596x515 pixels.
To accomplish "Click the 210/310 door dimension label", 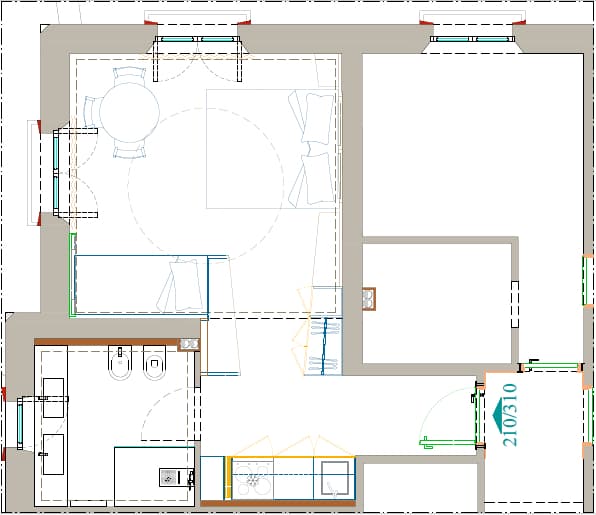I will (510, 415).
